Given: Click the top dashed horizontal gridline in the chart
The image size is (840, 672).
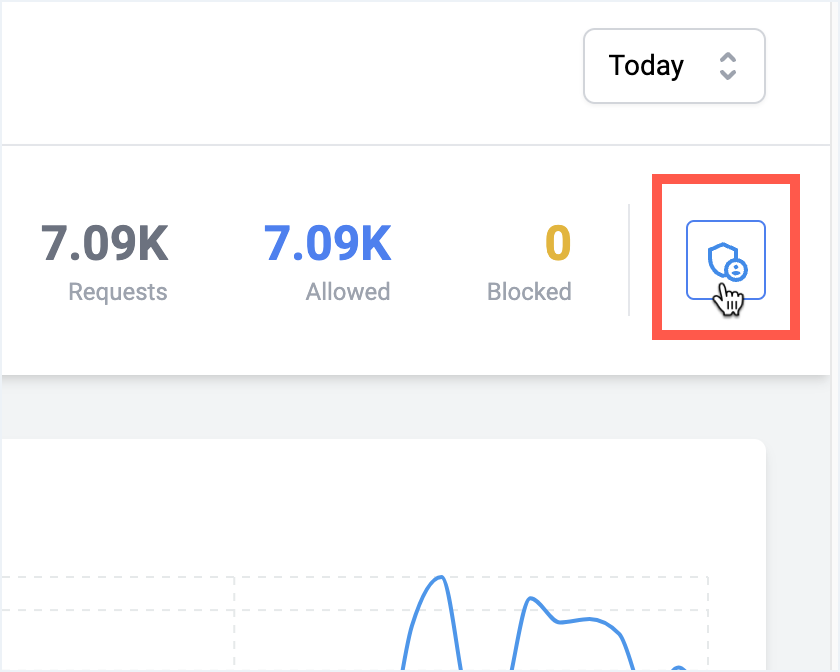Looking at the screenshot, I should tap(355, 577).
